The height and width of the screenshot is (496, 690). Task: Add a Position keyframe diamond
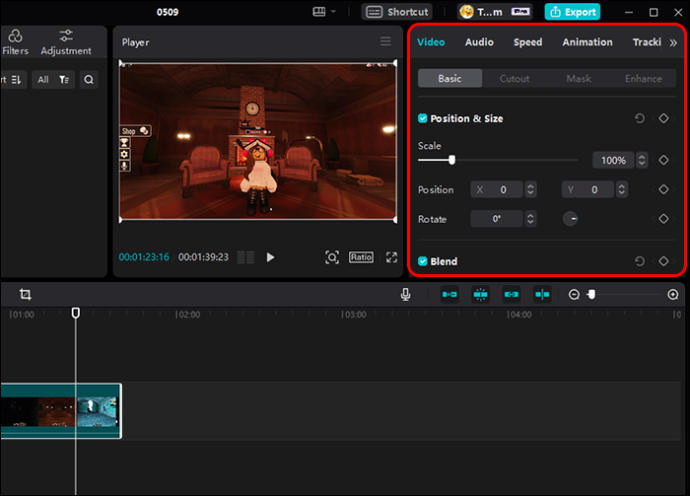coord(664,189)
